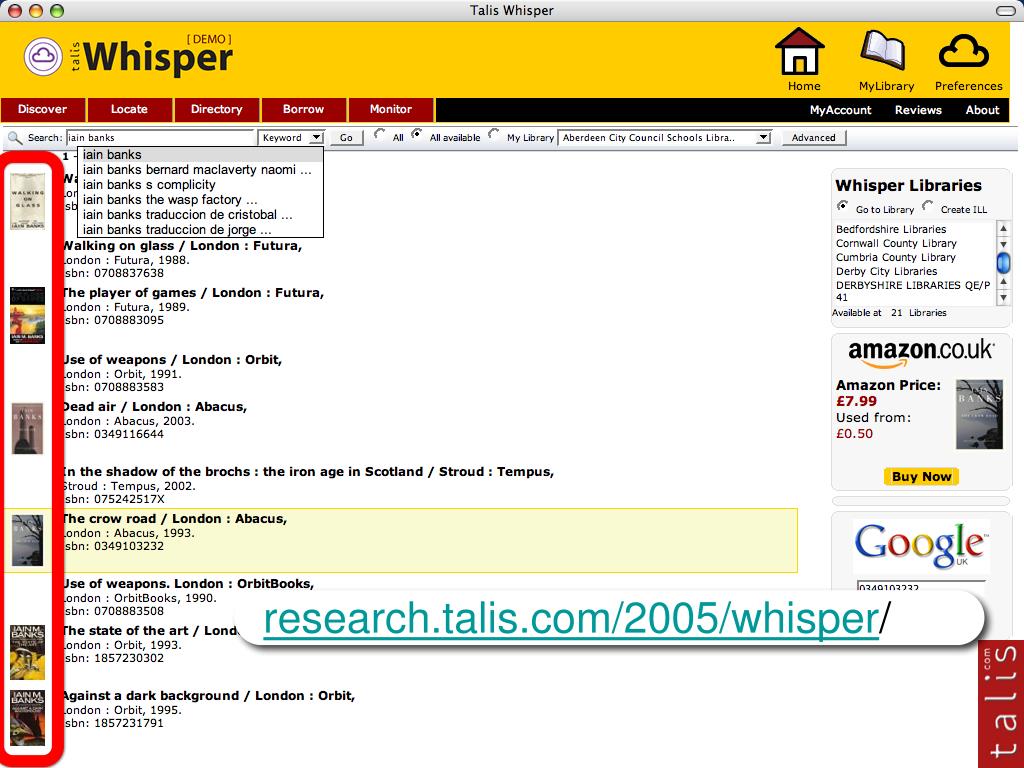The image size is (1024, 768).
Task: Open 'Use of weapons. London : OrbitBooks' result
Action: 188,584
